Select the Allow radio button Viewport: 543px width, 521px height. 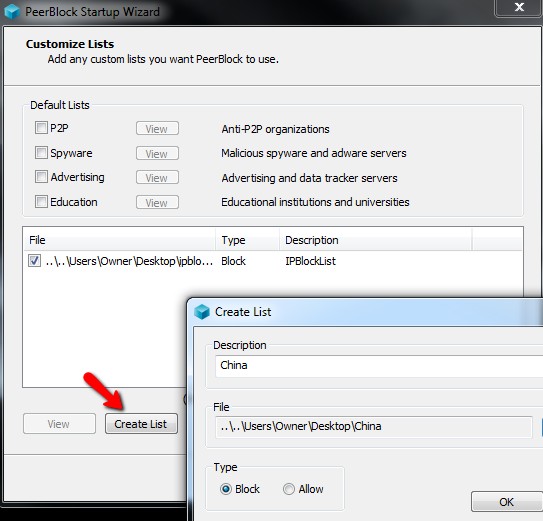[x=289, y=489]
